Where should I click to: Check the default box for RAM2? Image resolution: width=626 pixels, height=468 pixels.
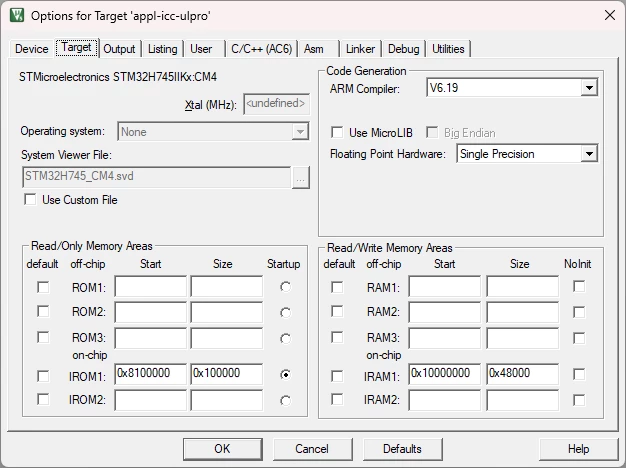pos(337,311)
